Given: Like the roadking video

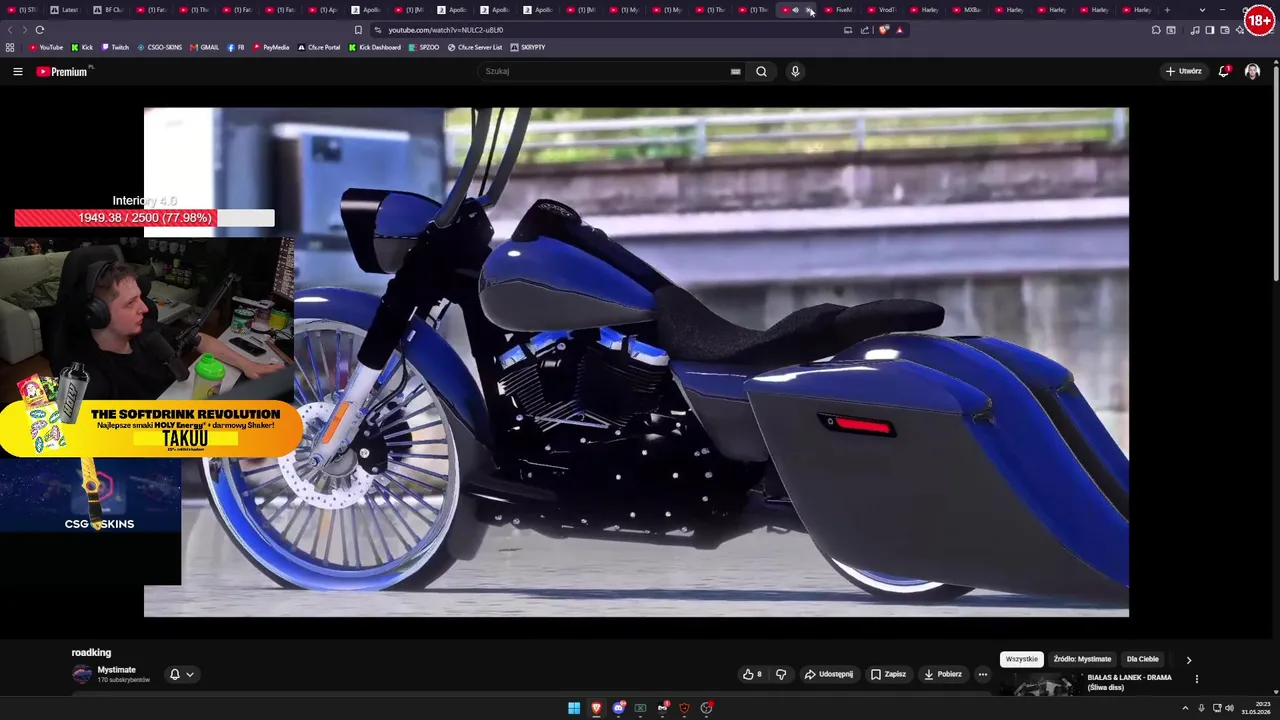Looking at the screenshot, I should click(x=752, y=674).
